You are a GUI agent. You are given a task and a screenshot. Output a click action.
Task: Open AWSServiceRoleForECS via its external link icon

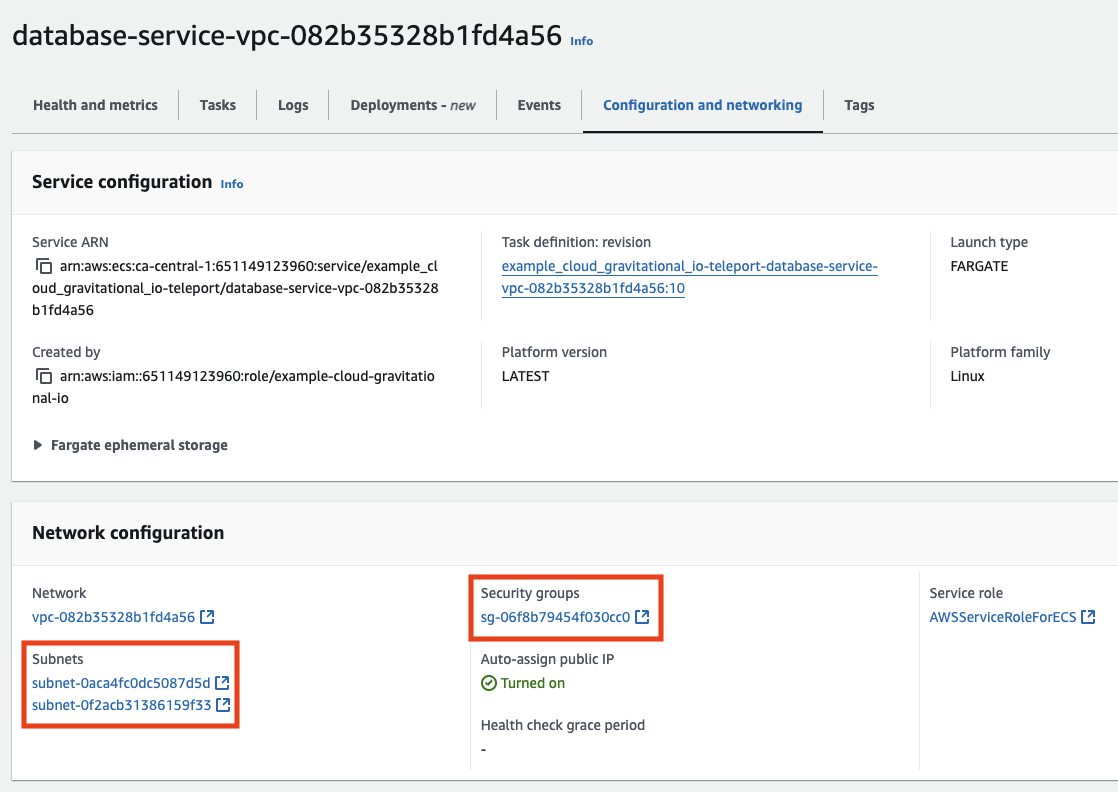[1089, 617]
